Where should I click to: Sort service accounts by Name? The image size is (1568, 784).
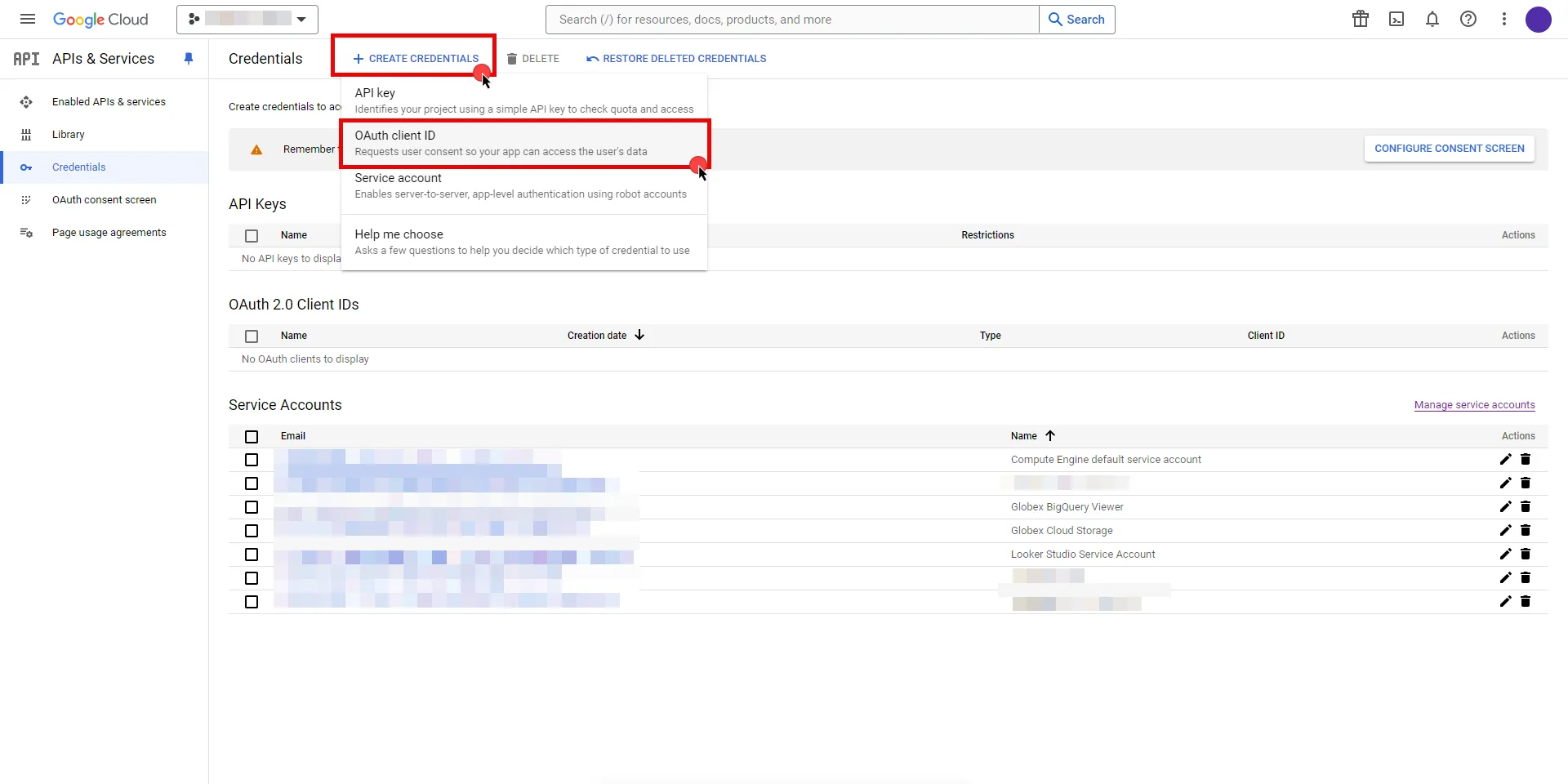click(x=1031, y=435)
